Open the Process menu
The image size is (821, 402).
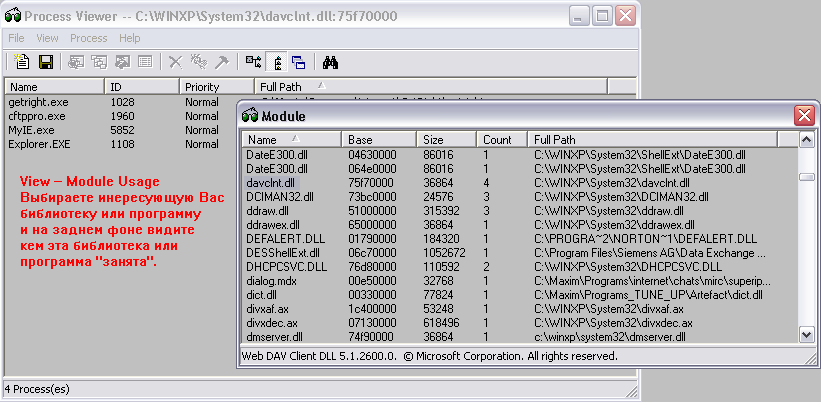click(x=89, y=38)
